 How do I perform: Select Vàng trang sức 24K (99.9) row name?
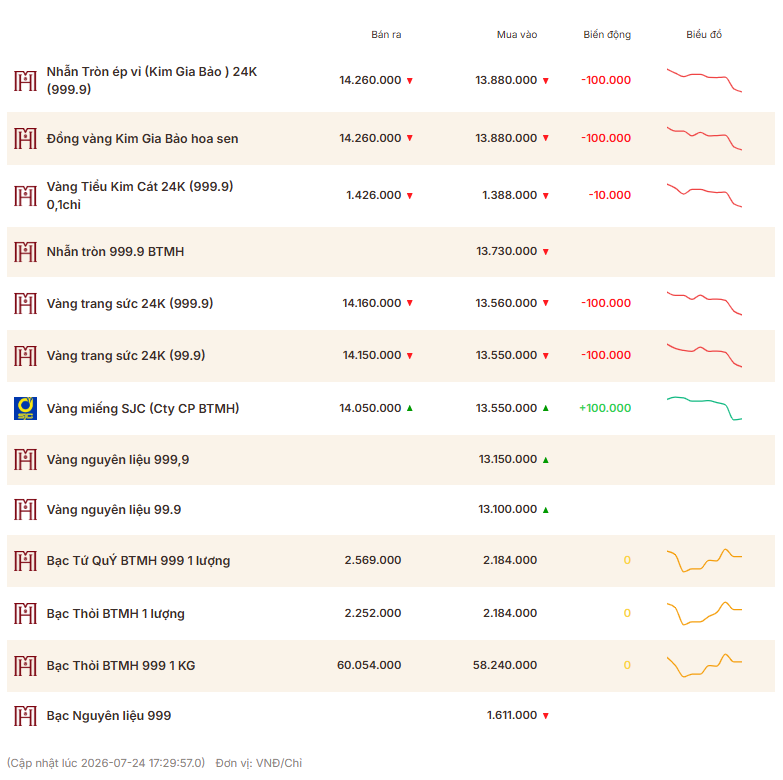pyautogui.click(x=126, y=356)
